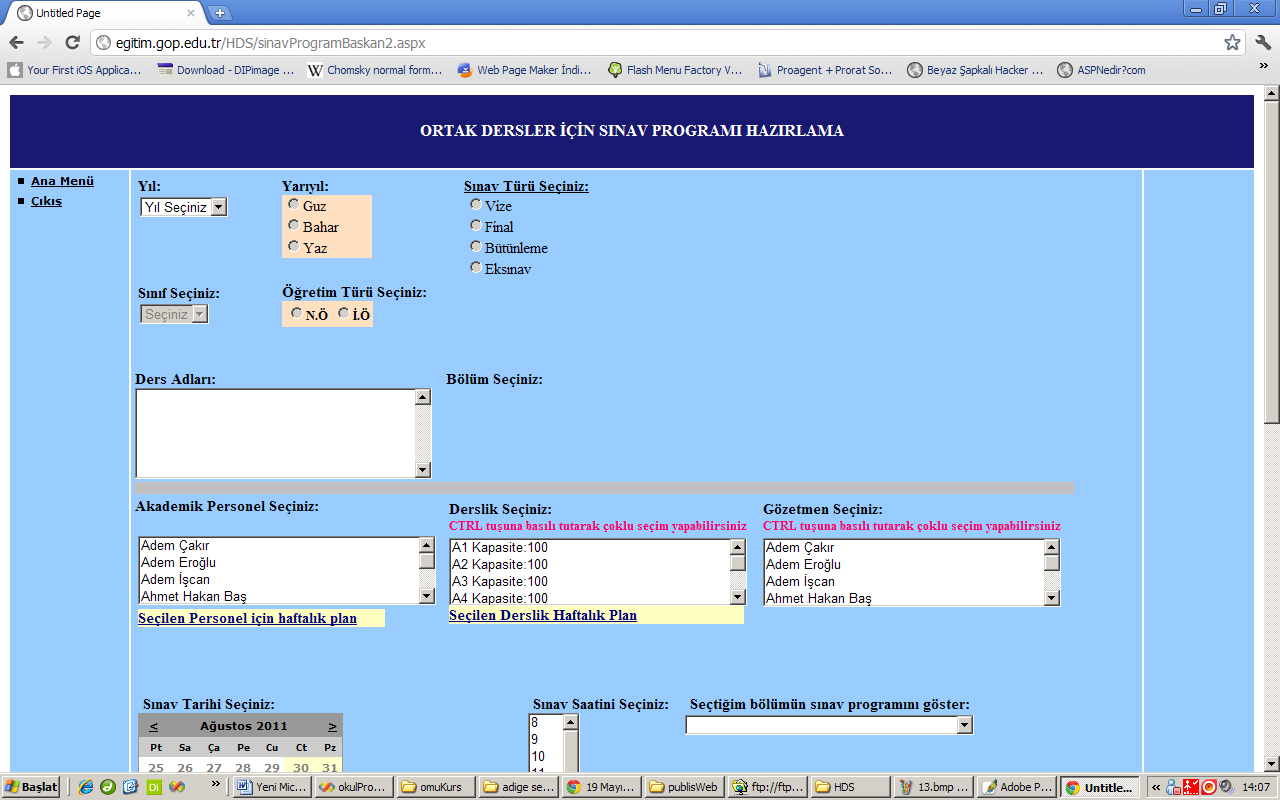Click the browser back arrow icon

16,42
